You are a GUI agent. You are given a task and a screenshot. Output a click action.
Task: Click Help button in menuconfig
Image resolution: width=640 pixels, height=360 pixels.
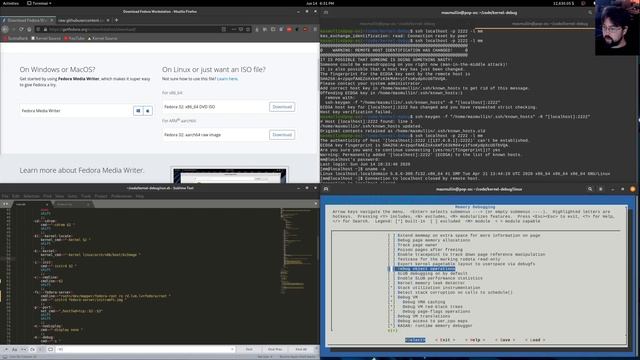point(475,340)
